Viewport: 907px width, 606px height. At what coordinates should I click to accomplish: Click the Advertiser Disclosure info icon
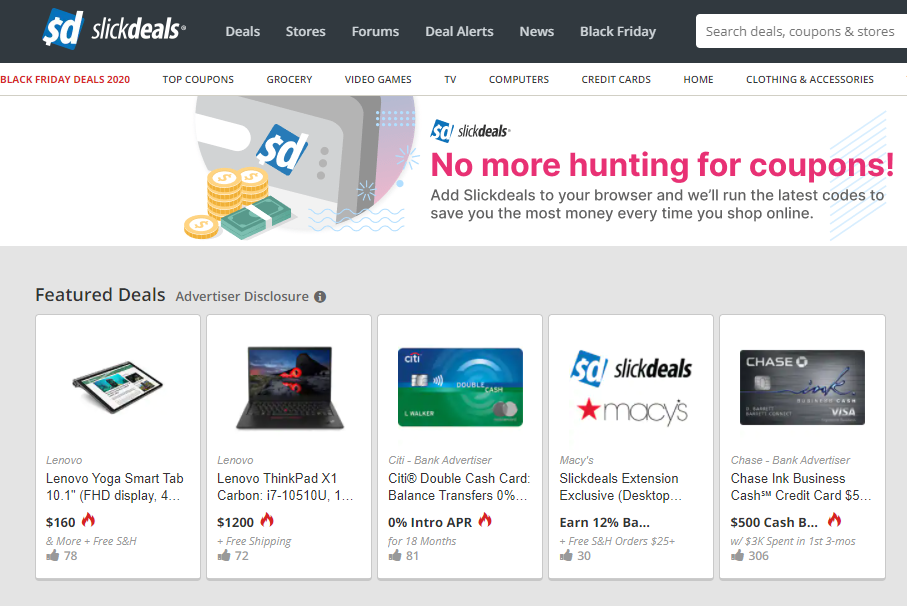pyautogui.click(x=320, y=297)
